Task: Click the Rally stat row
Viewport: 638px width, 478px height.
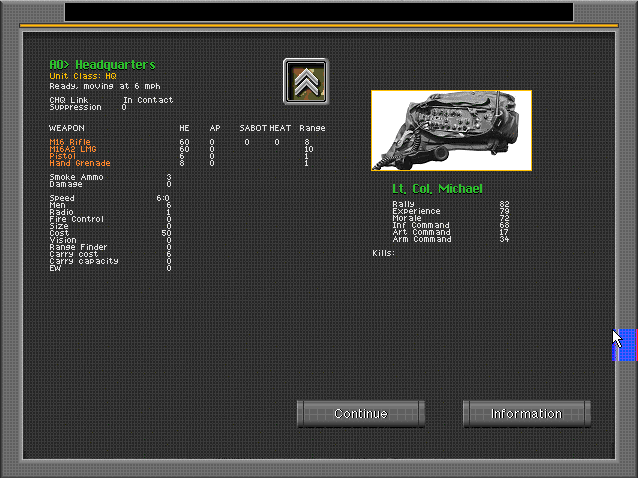Action: tap(450, 204)
